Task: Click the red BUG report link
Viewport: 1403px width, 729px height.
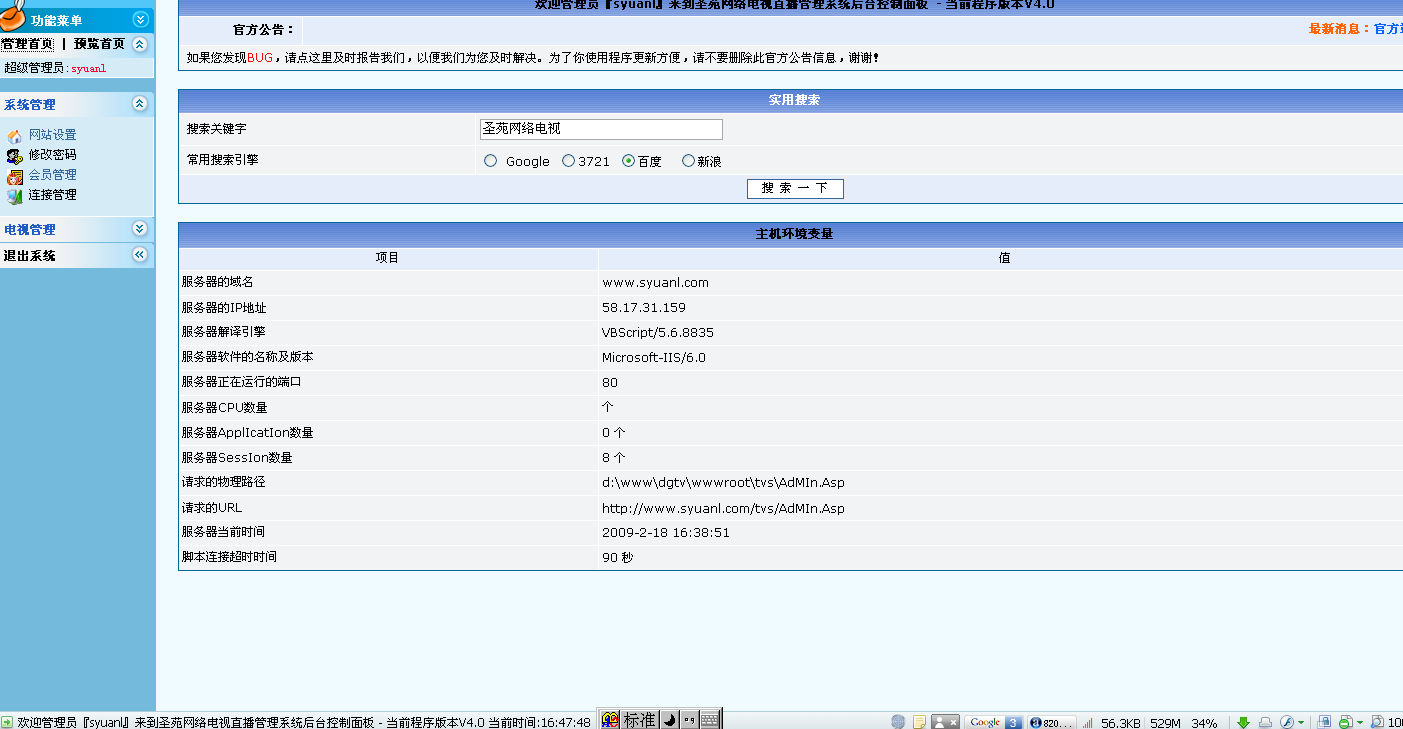Action: 259,58
